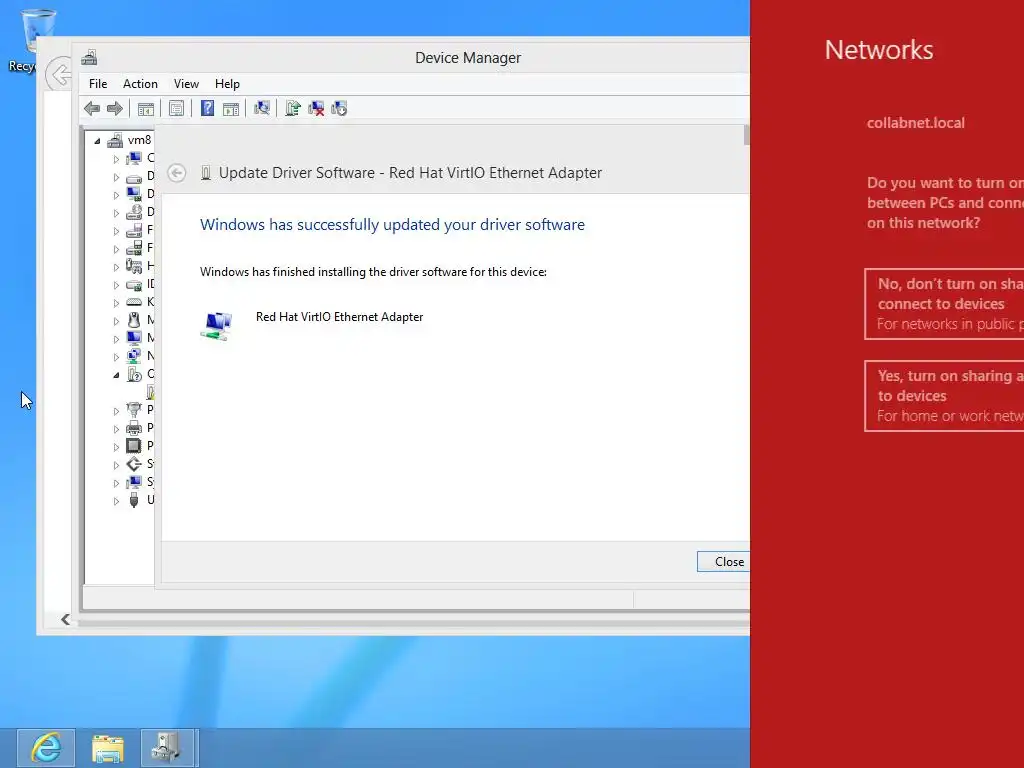This screenshot has height=768, width=1024.
Task: Select the Network adapters category icon
Action: pos(134,356)
